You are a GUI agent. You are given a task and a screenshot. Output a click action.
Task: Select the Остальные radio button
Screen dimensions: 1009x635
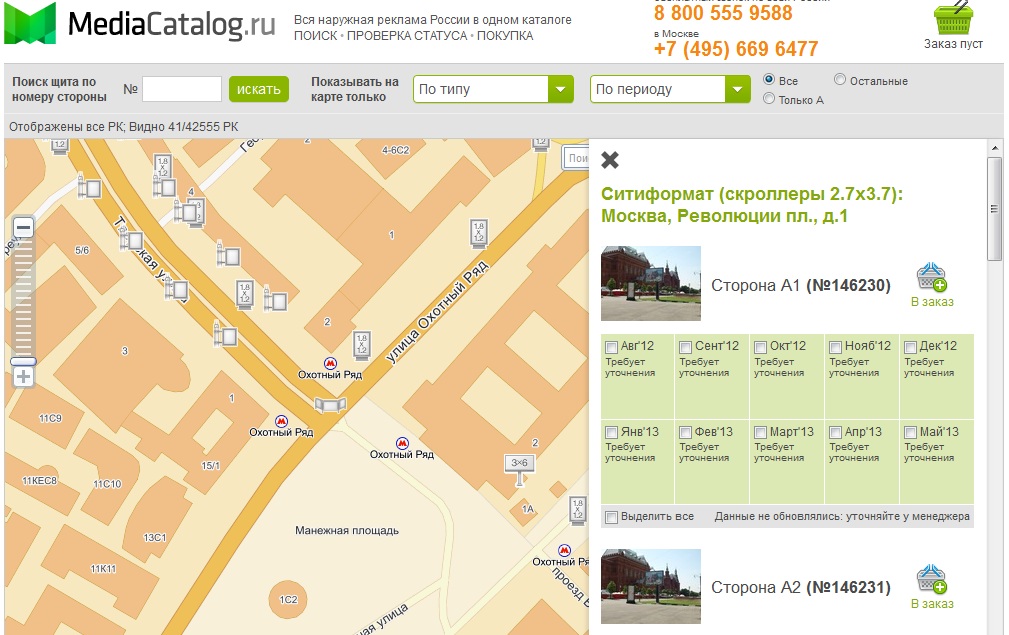(840, 80)
